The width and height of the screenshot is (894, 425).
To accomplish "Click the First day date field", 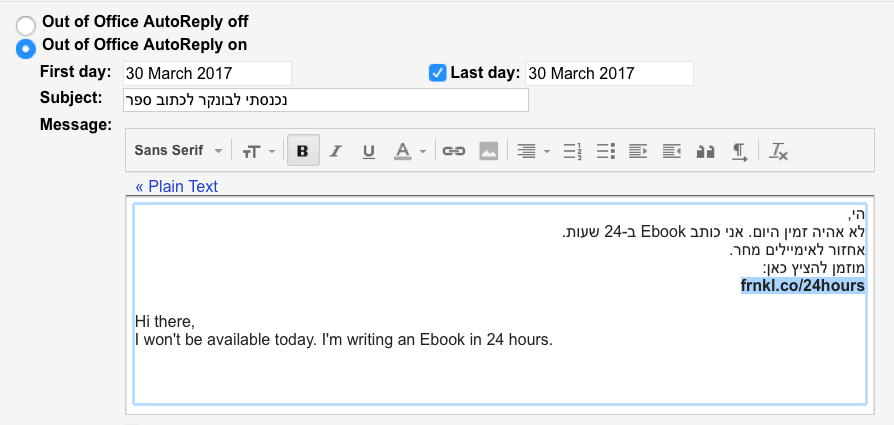I will (x=207, y=73).
